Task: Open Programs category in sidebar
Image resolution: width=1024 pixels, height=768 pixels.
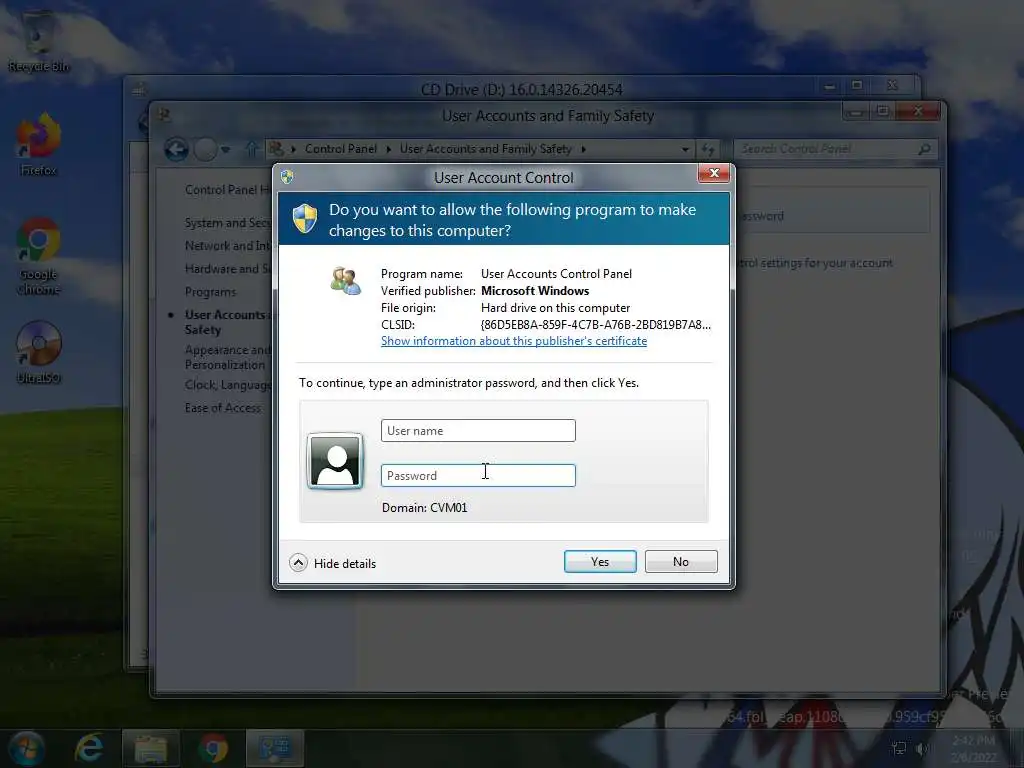Action: [210, 292]
